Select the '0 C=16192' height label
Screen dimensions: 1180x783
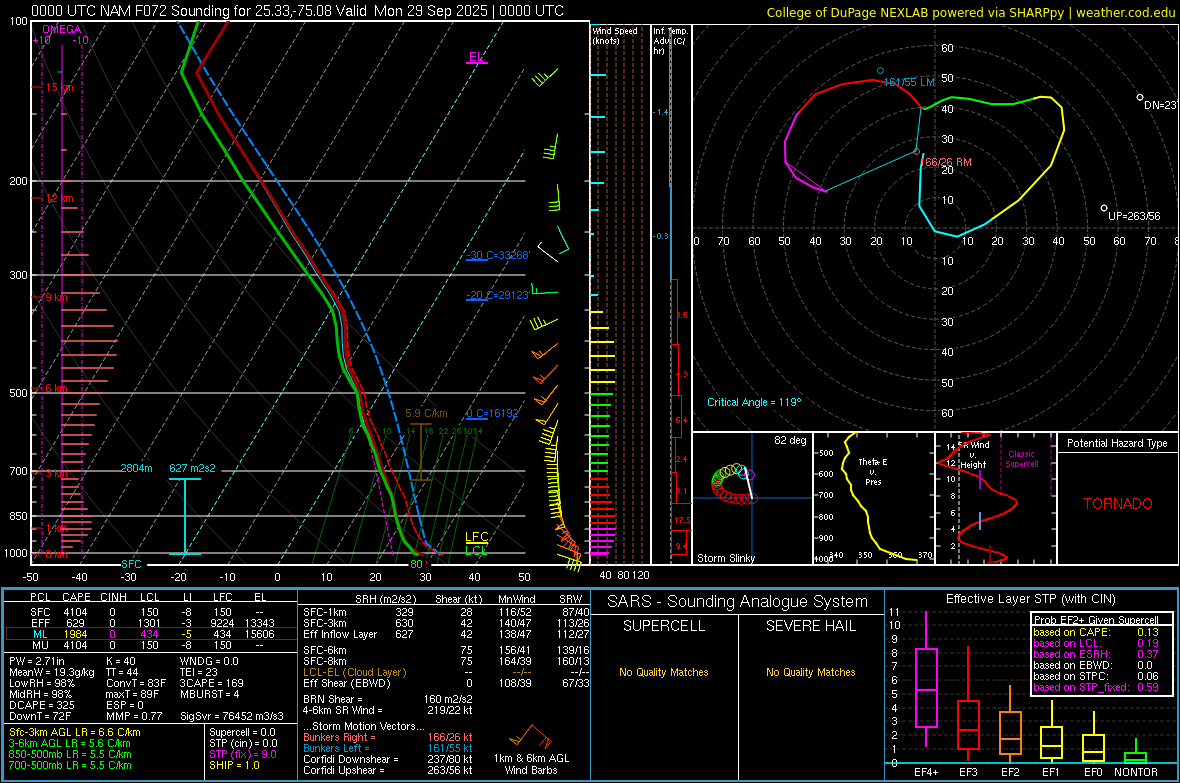(492, 413)
